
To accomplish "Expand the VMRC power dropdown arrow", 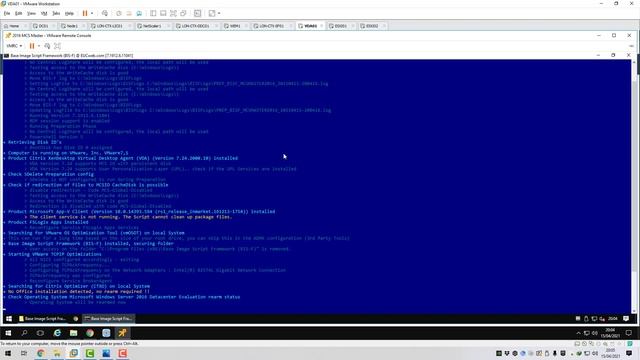I will [39, 46].
